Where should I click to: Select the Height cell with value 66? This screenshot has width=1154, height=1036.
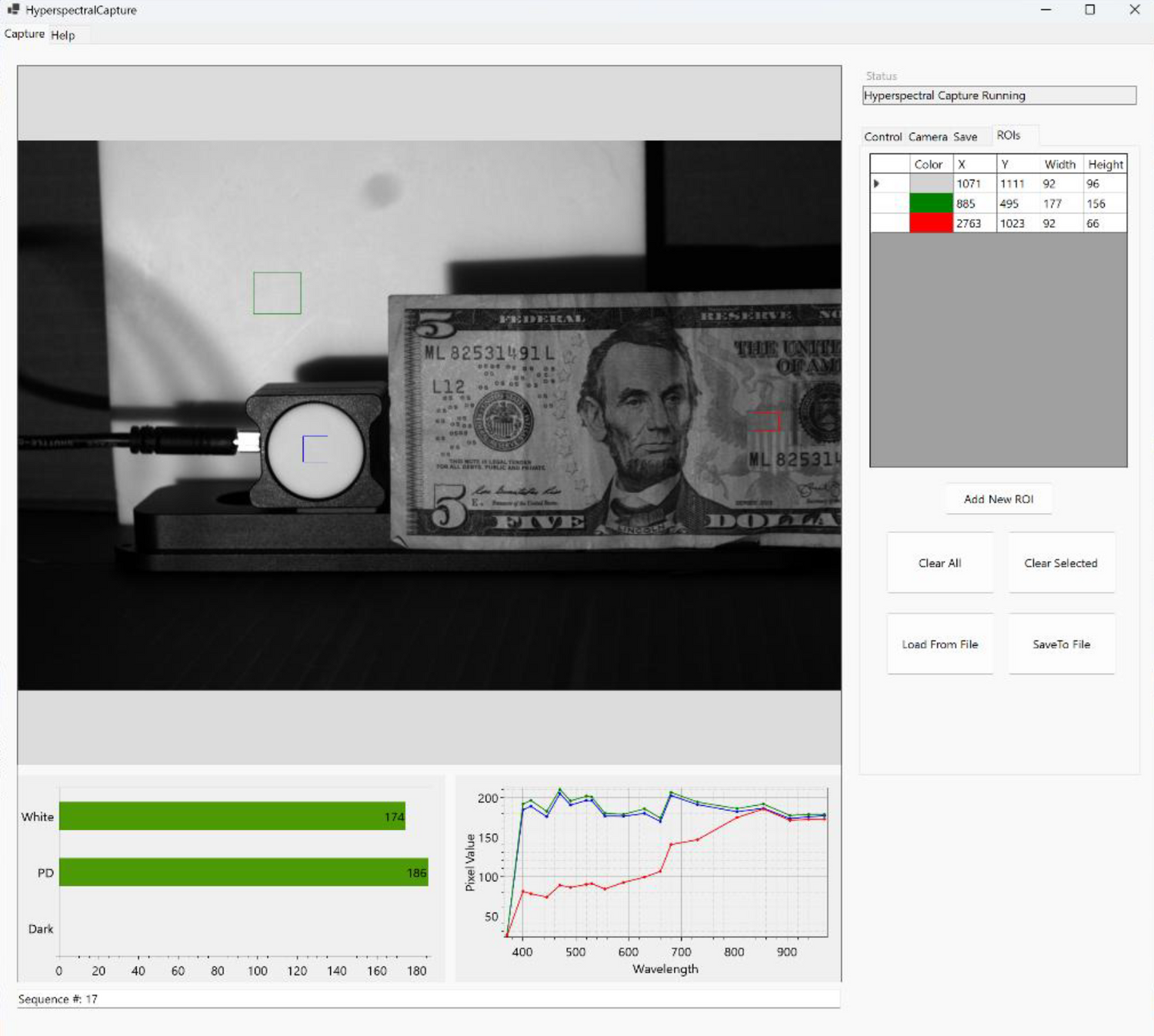click(1106, 223)
